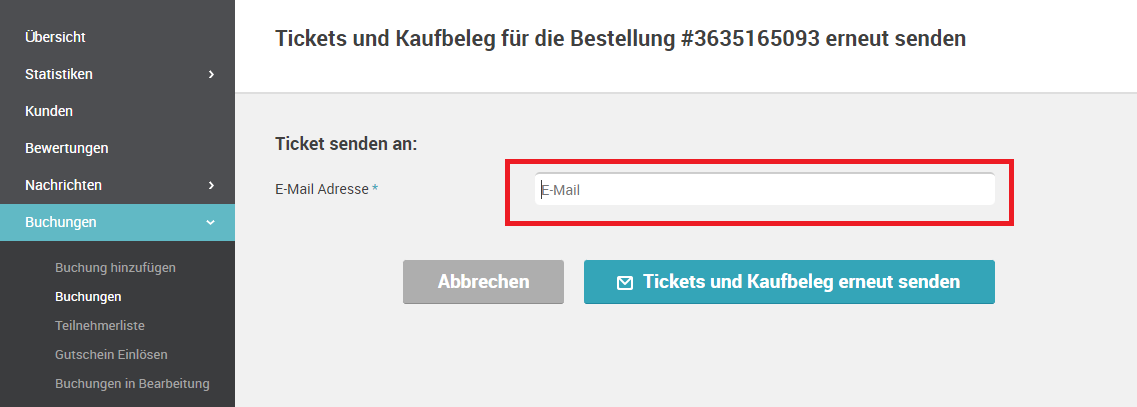The height and width of the screenshot is (407, 1137).
Task: Click Tickets und Kaufbeleg erneut senden button
Action: coord(789,281)
